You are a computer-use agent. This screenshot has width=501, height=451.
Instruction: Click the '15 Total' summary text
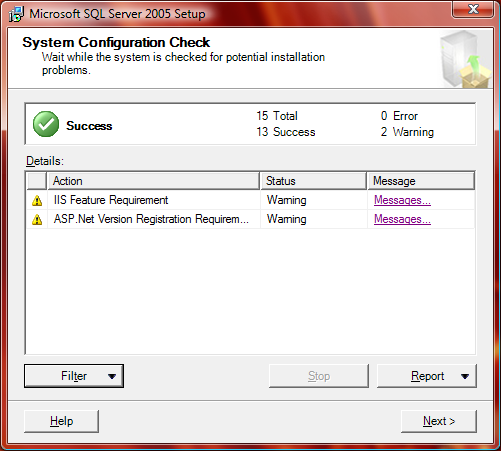[x=277, y=116]
